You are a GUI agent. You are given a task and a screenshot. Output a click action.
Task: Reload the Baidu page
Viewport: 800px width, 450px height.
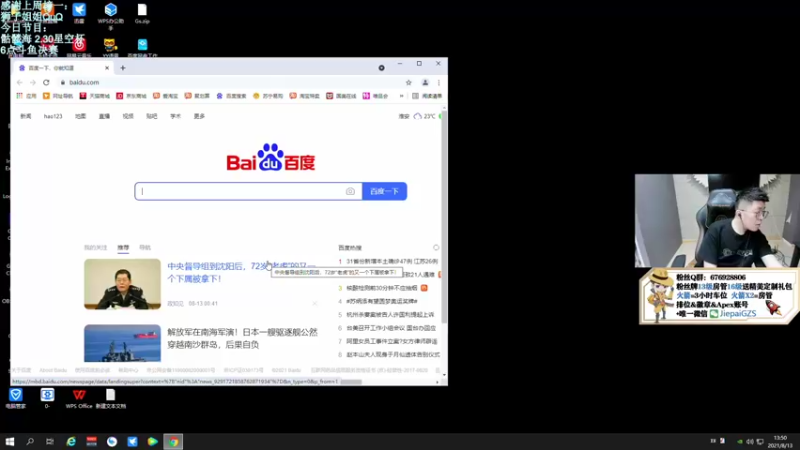click(46, 82)
